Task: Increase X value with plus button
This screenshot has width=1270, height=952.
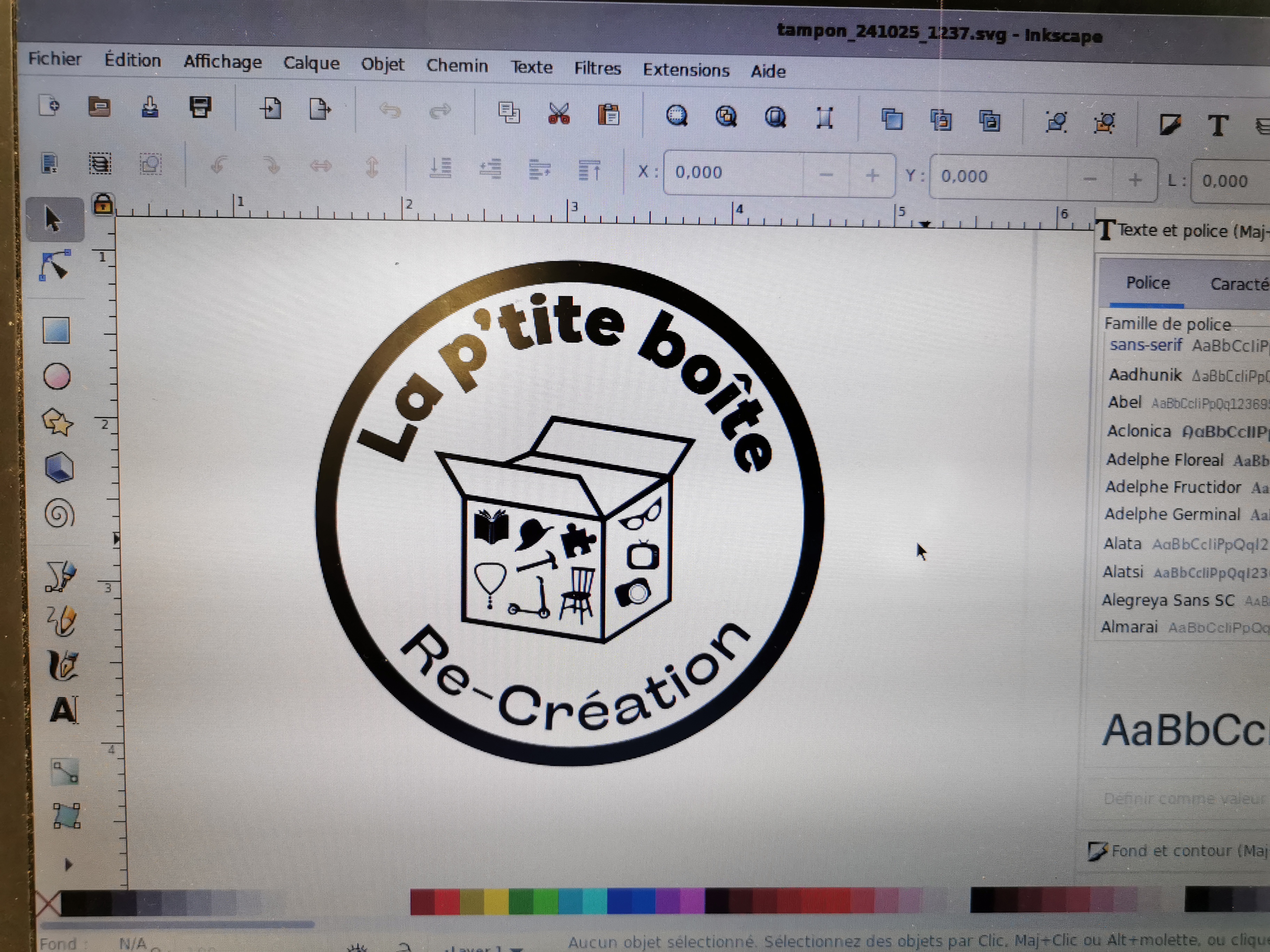Action: tap(871, 175)
